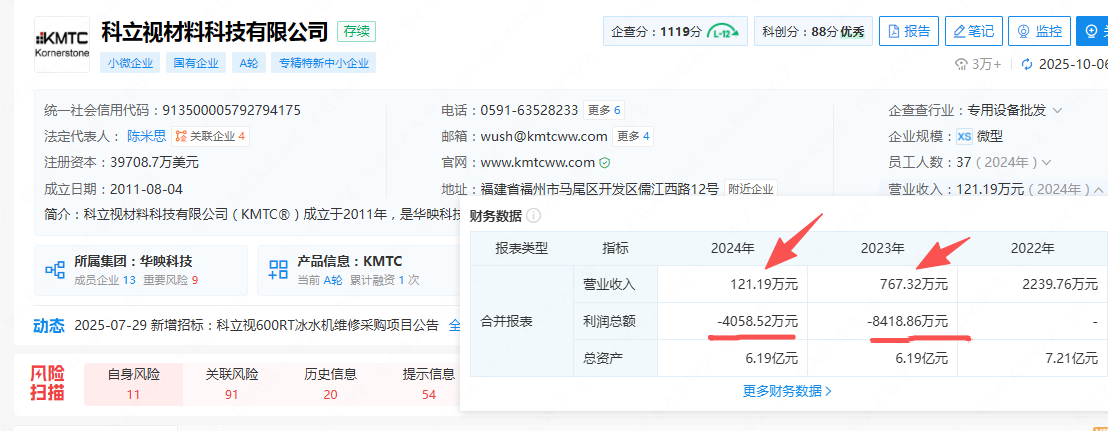This screenshot has height=431, width=1108.
Task: Click the 存续 status badge
Action: (356, 31)
